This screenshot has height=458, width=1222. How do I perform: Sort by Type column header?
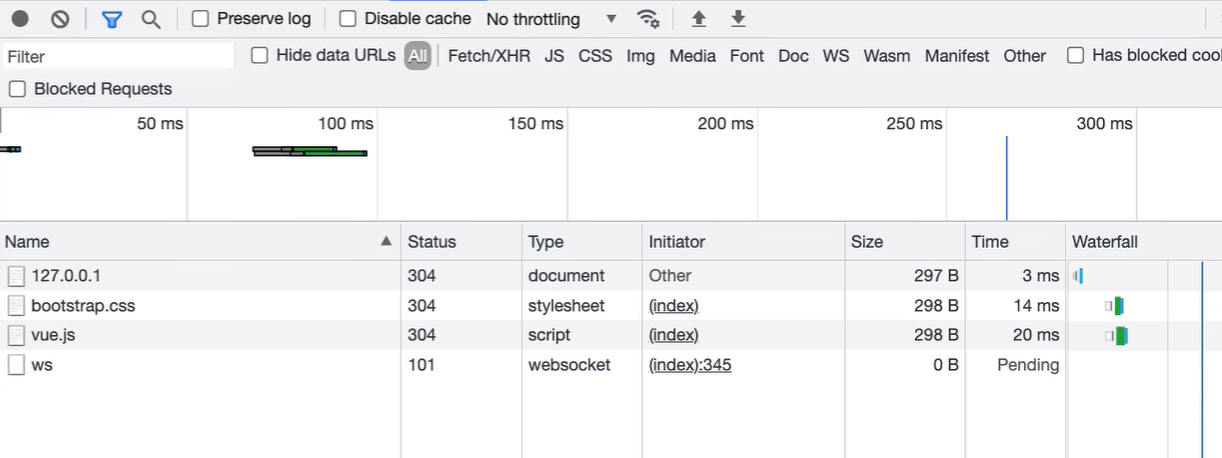tap(582, 242)
